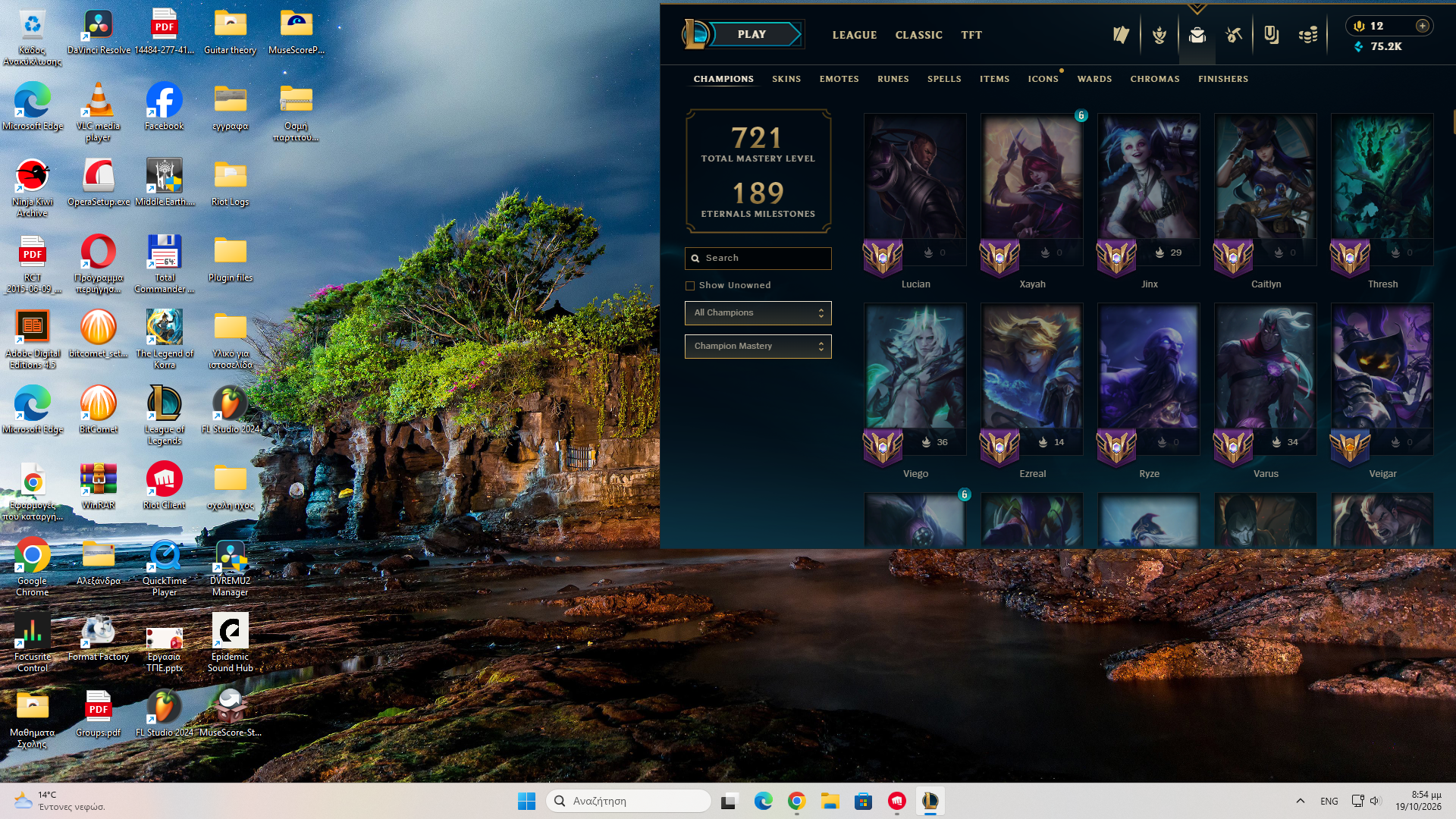Click the plus button to purchase RP
This screenshot has width=1456, height=819.
[x=1423, y=26]
